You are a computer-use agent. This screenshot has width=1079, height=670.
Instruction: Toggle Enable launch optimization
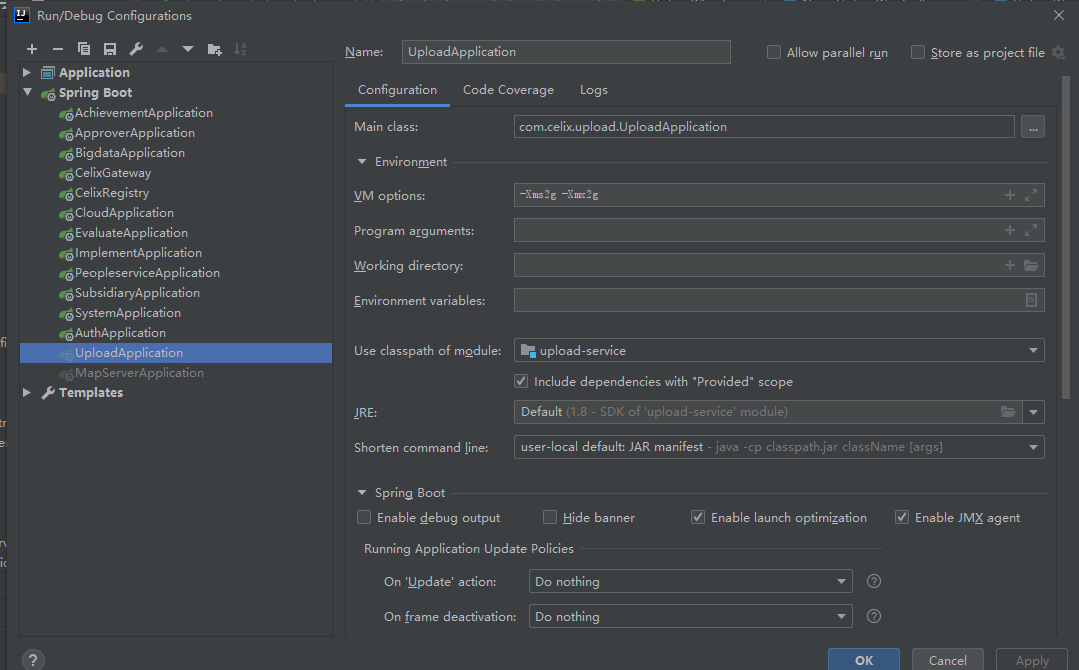698,517
